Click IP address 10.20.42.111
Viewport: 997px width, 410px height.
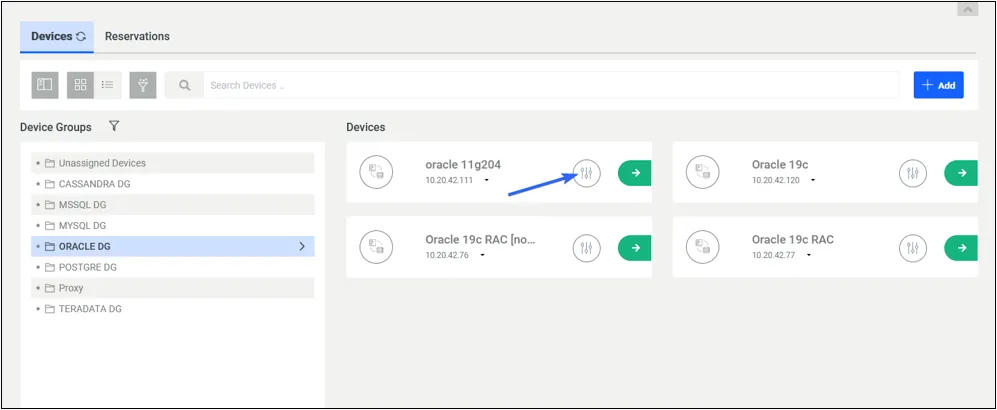pos(450,181)
